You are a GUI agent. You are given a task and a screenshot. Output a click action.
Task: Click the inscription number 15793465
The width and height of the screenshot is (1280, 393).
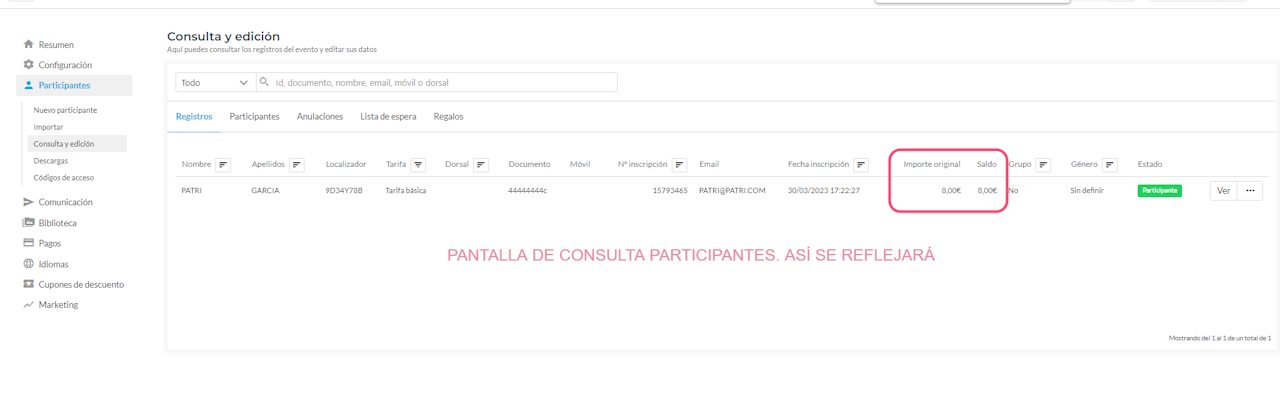click(x=670, y=191)
